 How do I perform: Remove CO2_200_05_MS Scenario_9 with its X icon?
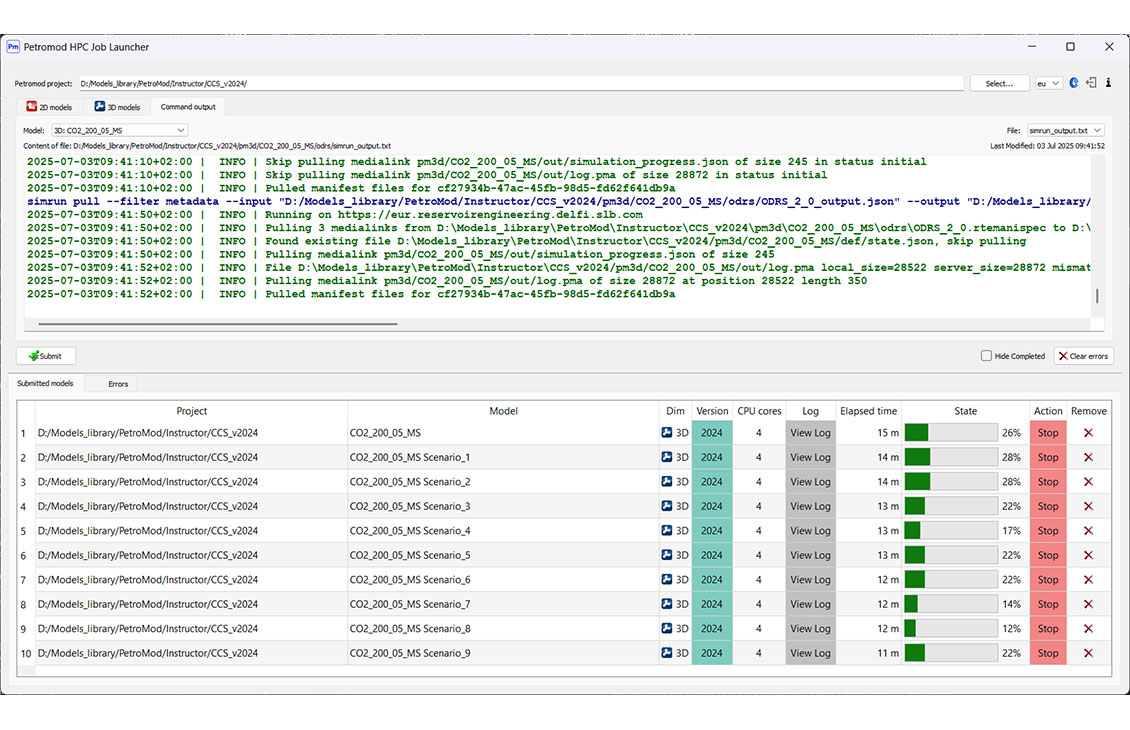[1089, 653]
